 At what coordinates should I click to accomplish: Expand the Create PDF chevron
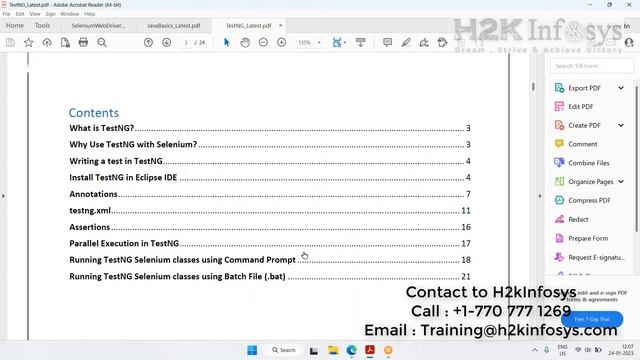pos(621,125)
